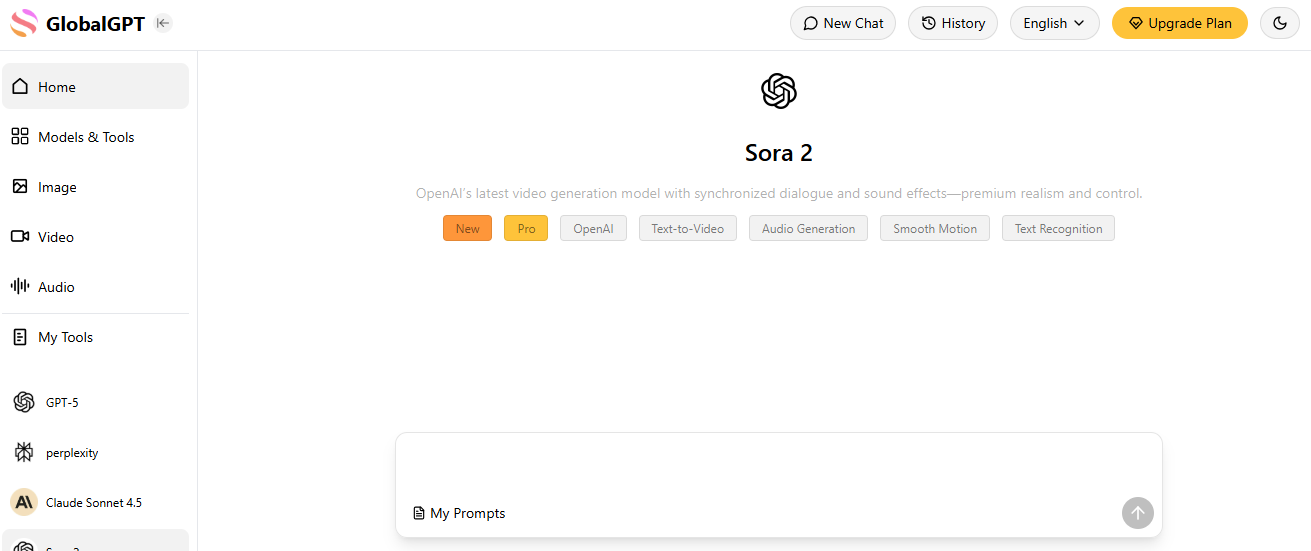
Task: Click the GlobalGPT logo icon
Action: point(23,23)
